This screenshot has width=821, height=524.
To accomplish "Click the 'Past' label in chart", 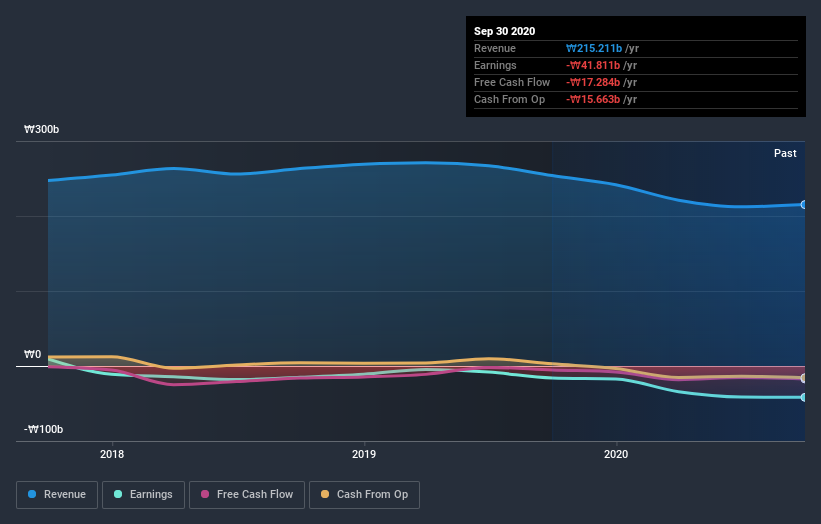I will (x=785, y=153).
